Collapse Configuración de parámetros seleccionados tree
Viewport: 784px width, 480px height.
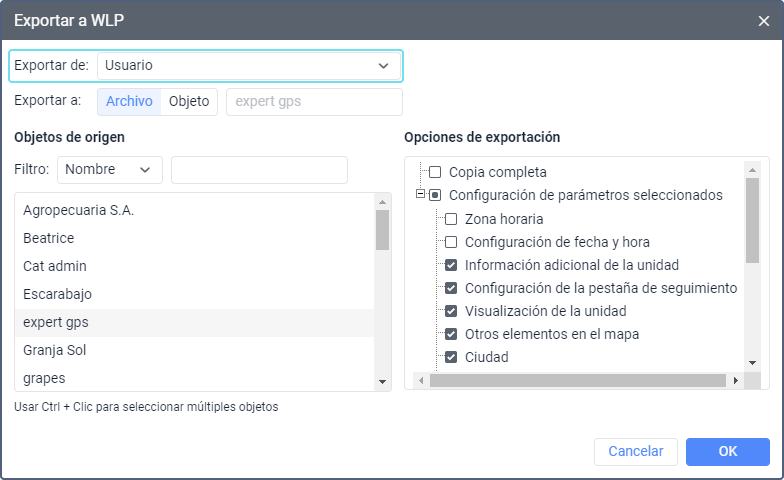pos(420,195)
